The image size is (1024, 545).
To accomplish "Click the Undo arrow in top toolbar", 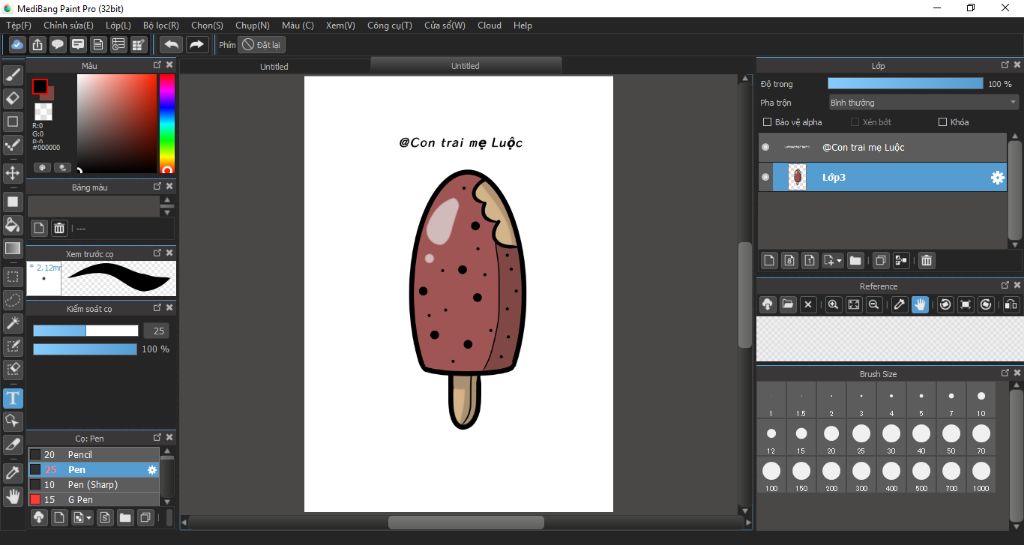I will point(172,44).
